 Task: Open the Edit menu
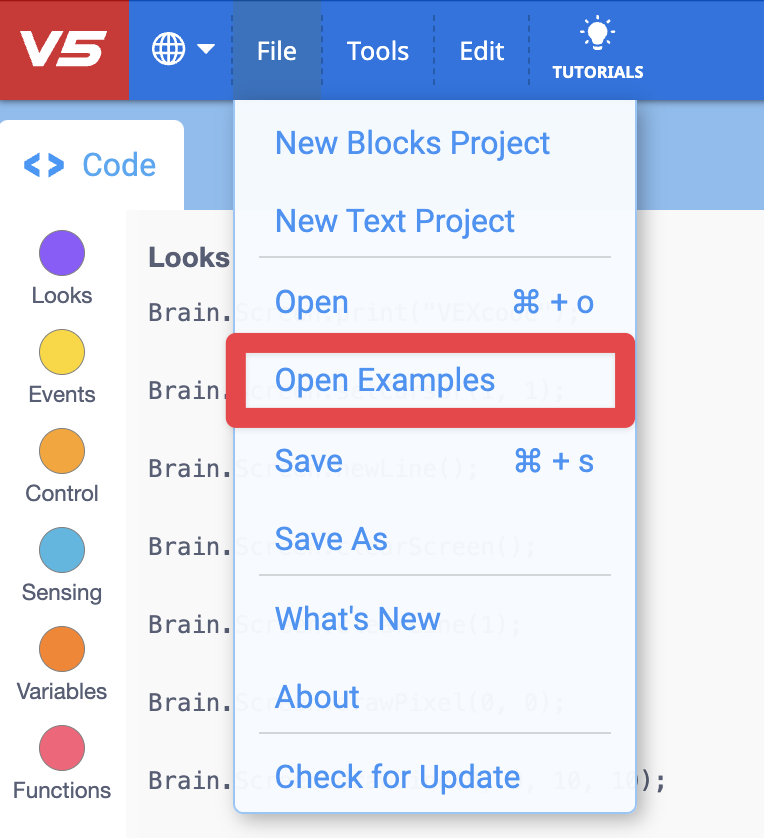point(481,50)
